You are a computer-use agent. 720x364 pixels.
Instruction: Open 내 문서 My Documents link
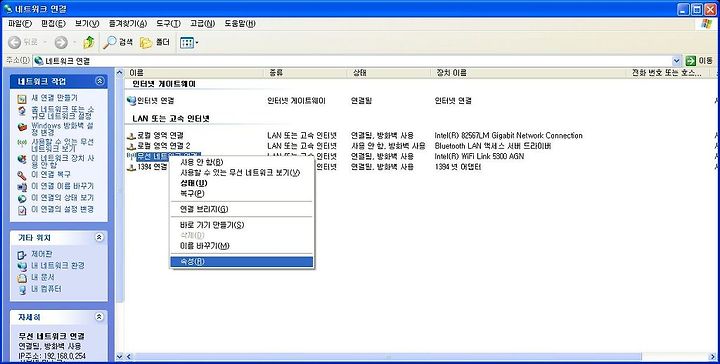43,277
